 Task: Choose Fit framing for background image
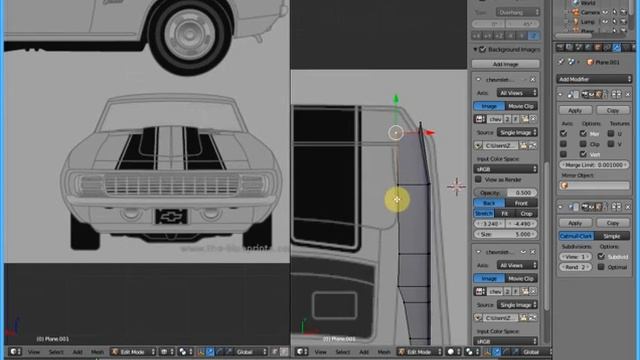(x=504, y=213)
